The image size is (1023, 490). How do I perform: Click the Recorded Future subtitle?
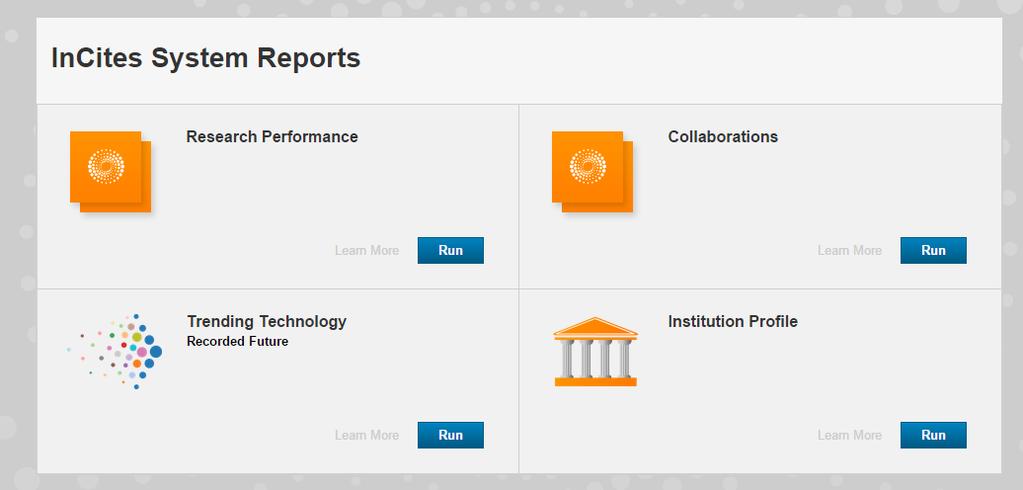(237, 341)
